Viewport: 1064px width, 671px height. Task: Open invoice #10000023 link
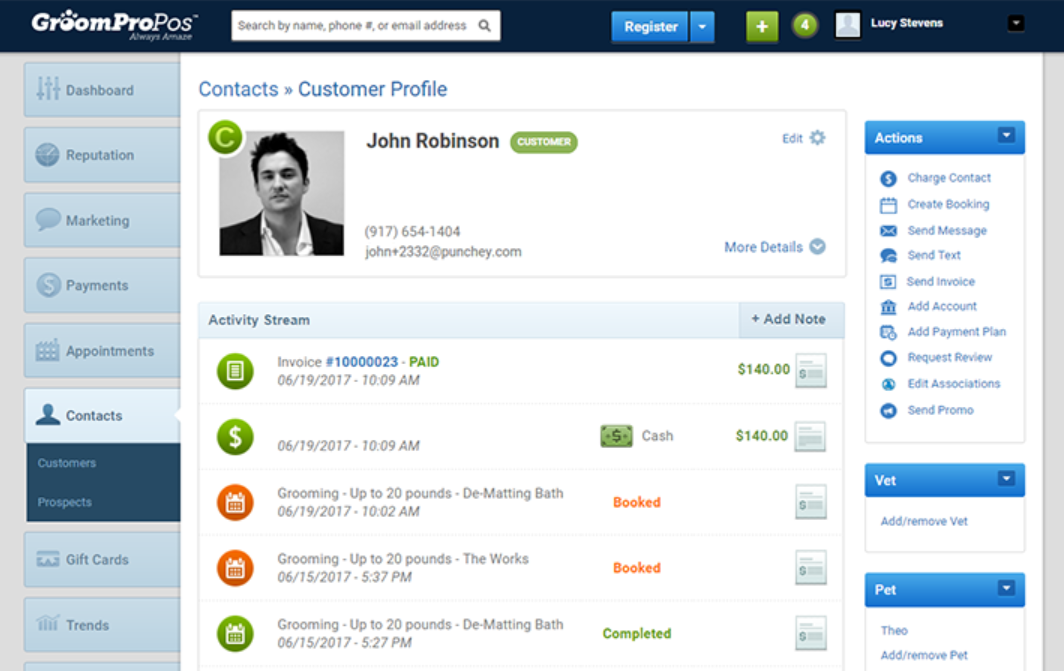point(362,362)
